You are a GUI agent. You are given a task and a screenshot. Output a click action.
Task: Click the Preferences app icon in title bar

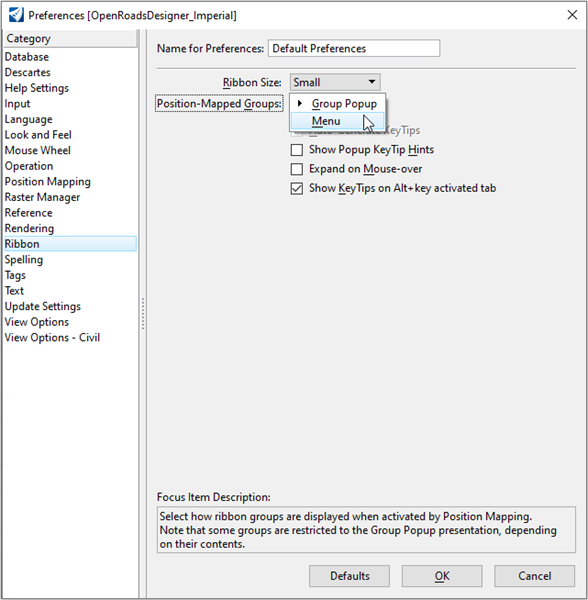[16, 15]
